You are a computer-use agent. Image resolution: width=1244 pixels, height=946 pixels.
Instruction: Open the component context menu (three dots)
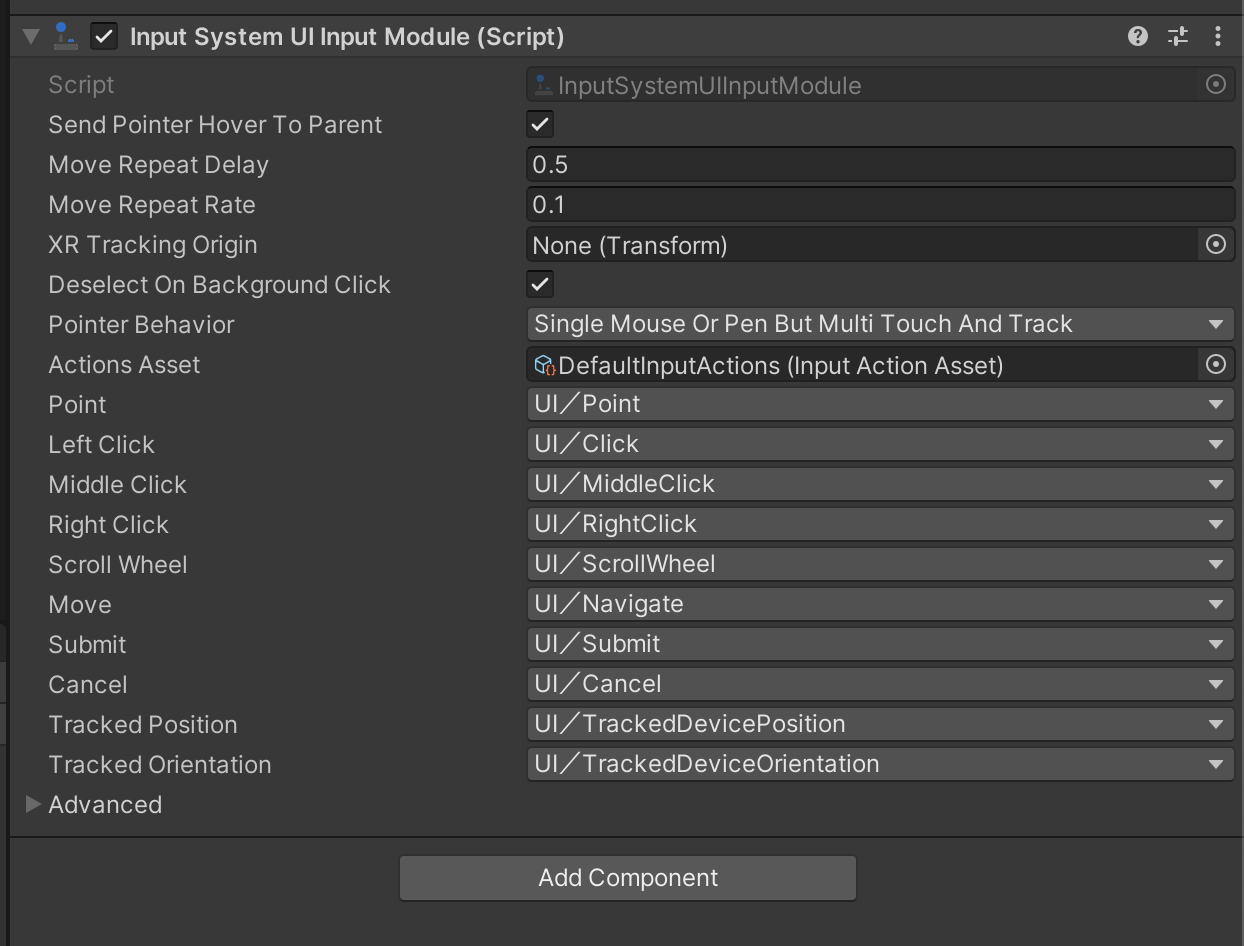(1218, 36)
